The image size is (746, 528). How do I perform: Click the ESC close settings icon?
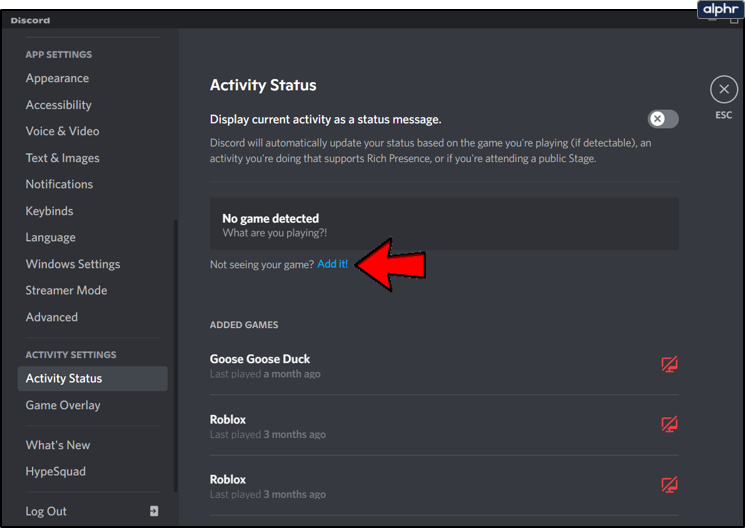pos(723,90)
